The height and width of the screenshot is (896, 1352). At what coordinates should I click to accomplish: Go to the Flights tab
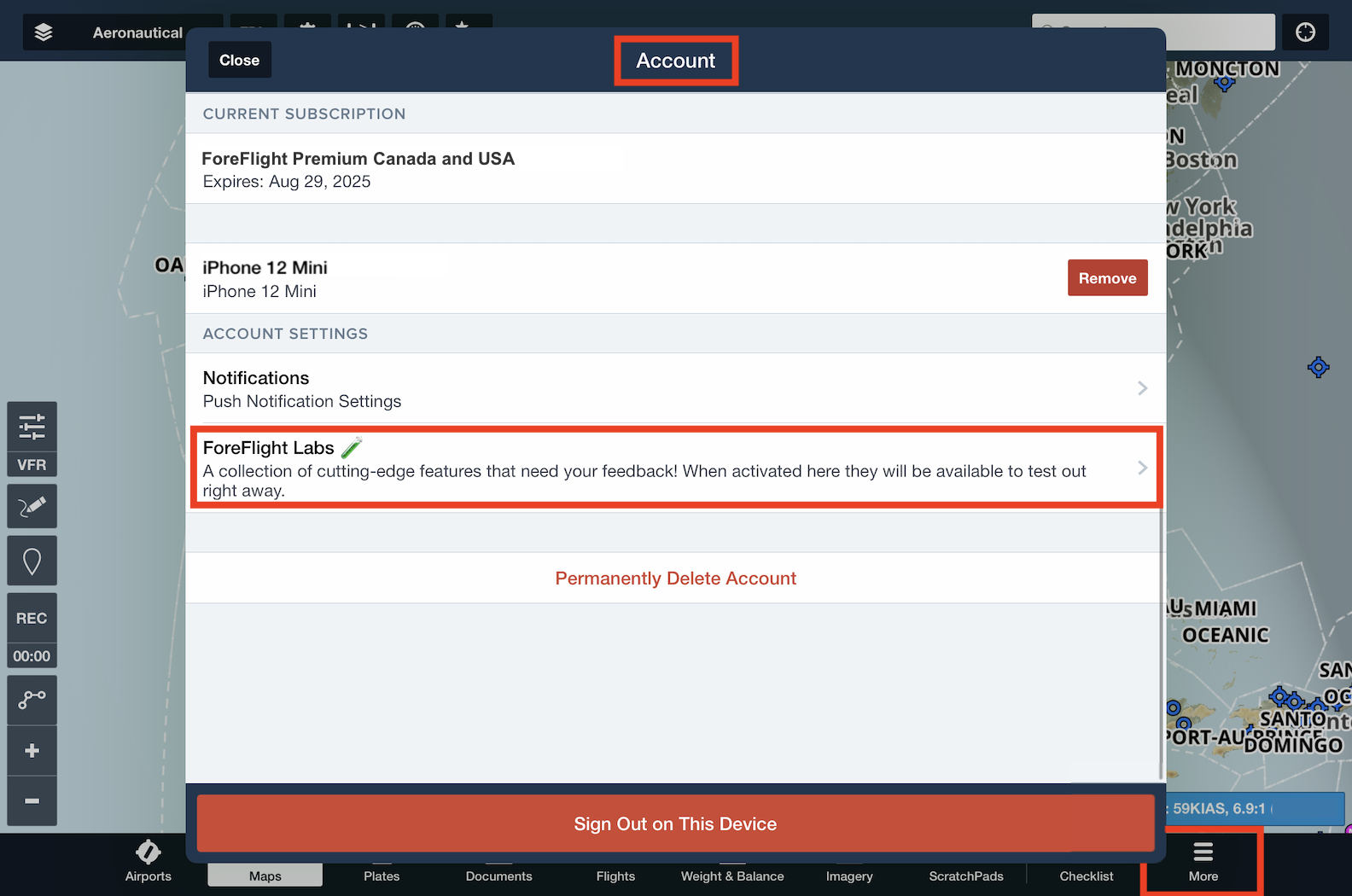(615, 876)
